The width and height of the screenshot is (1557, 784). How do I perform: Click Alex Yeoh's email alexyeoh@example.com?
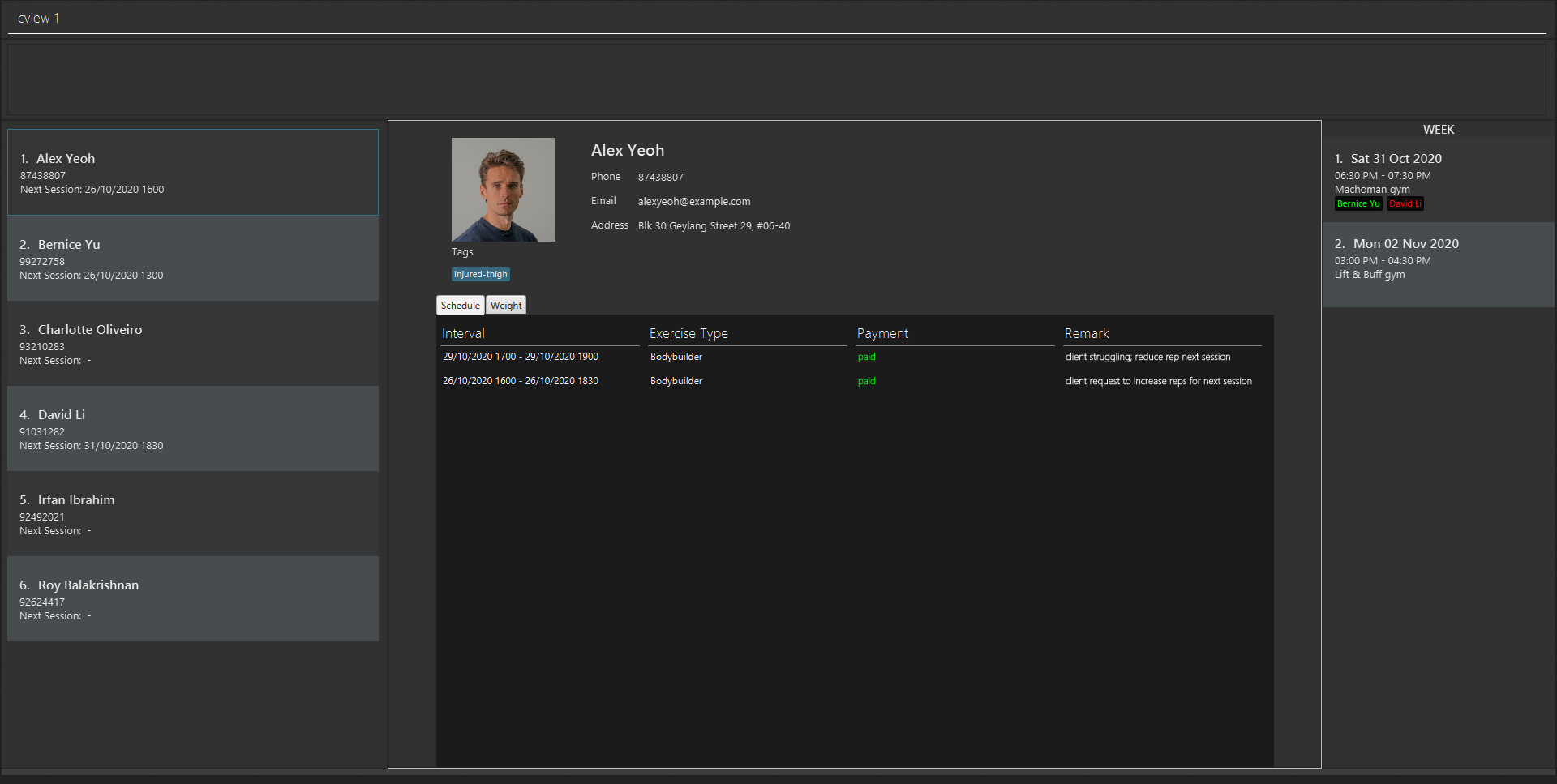pos(694,202)
